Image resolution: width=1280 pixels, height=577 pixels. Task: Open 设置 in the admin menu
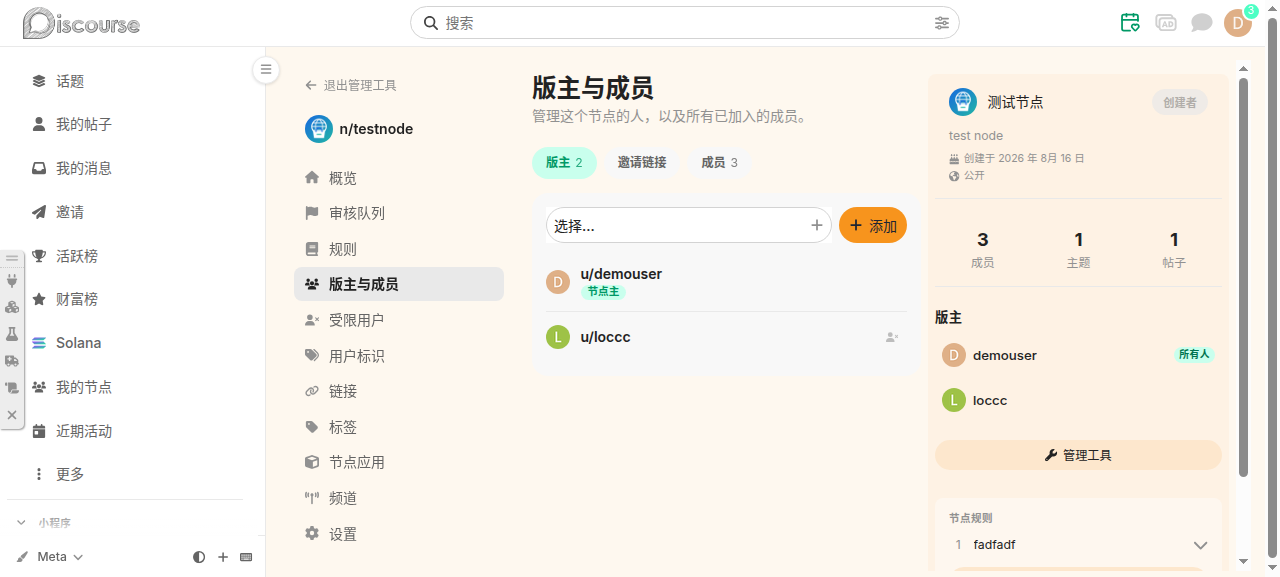click(399, 534)
